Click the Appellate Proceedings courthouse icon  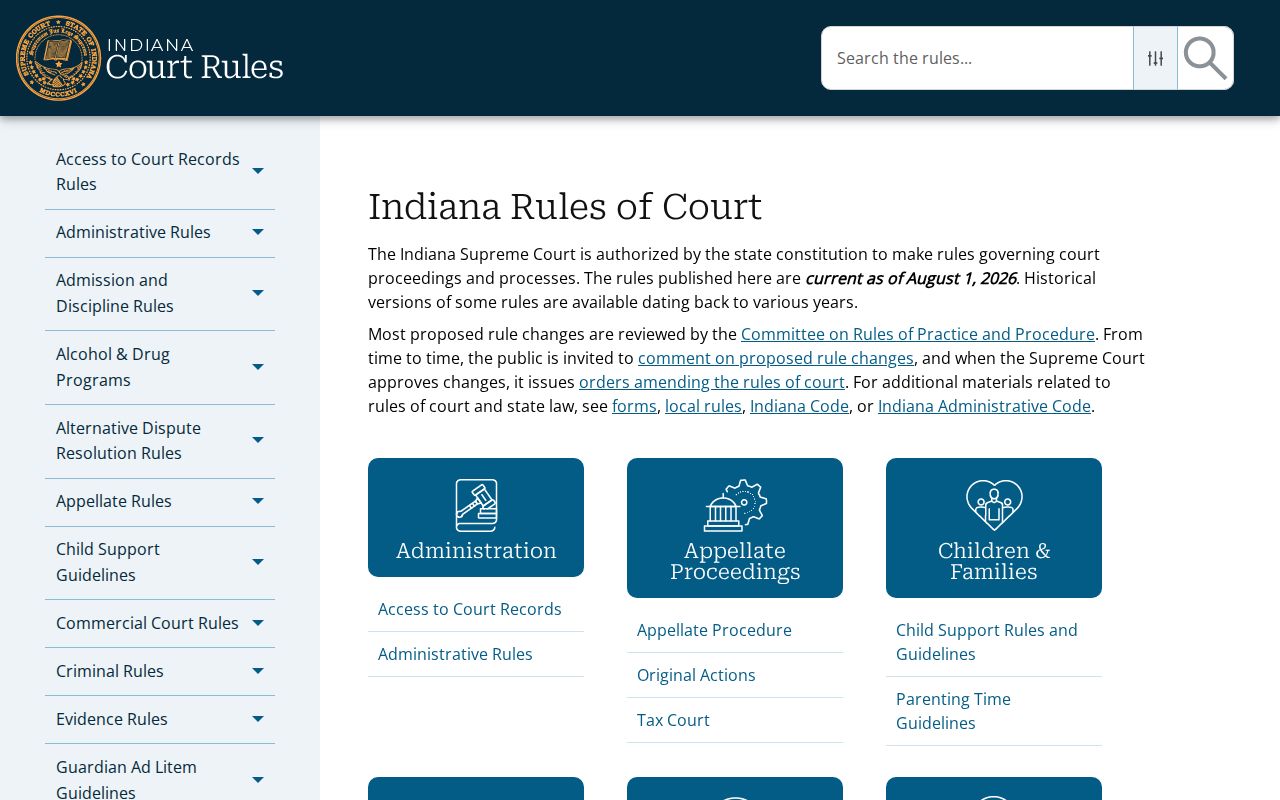(735, 506)
